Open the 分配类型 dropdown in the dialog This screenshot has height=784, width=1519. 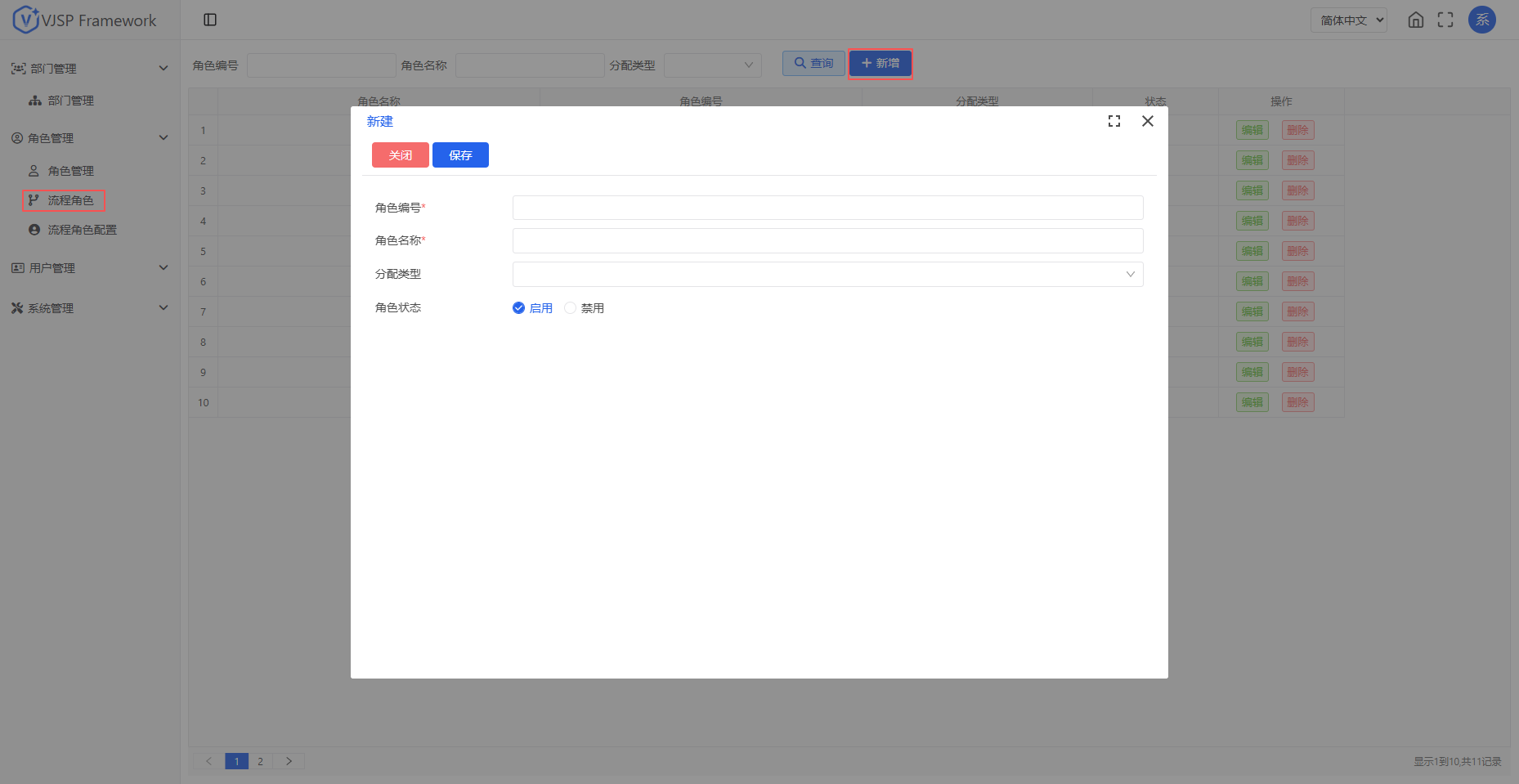coord(827,275)
